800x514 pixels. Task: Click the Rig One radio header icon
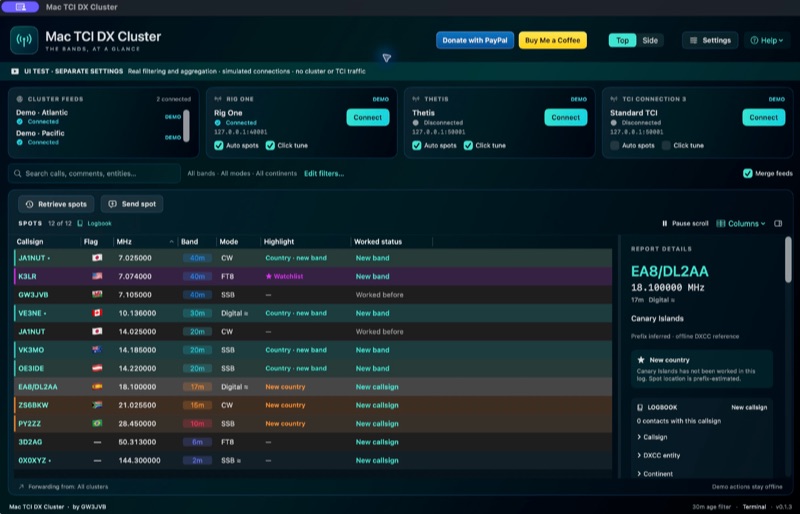click(218, 99)
